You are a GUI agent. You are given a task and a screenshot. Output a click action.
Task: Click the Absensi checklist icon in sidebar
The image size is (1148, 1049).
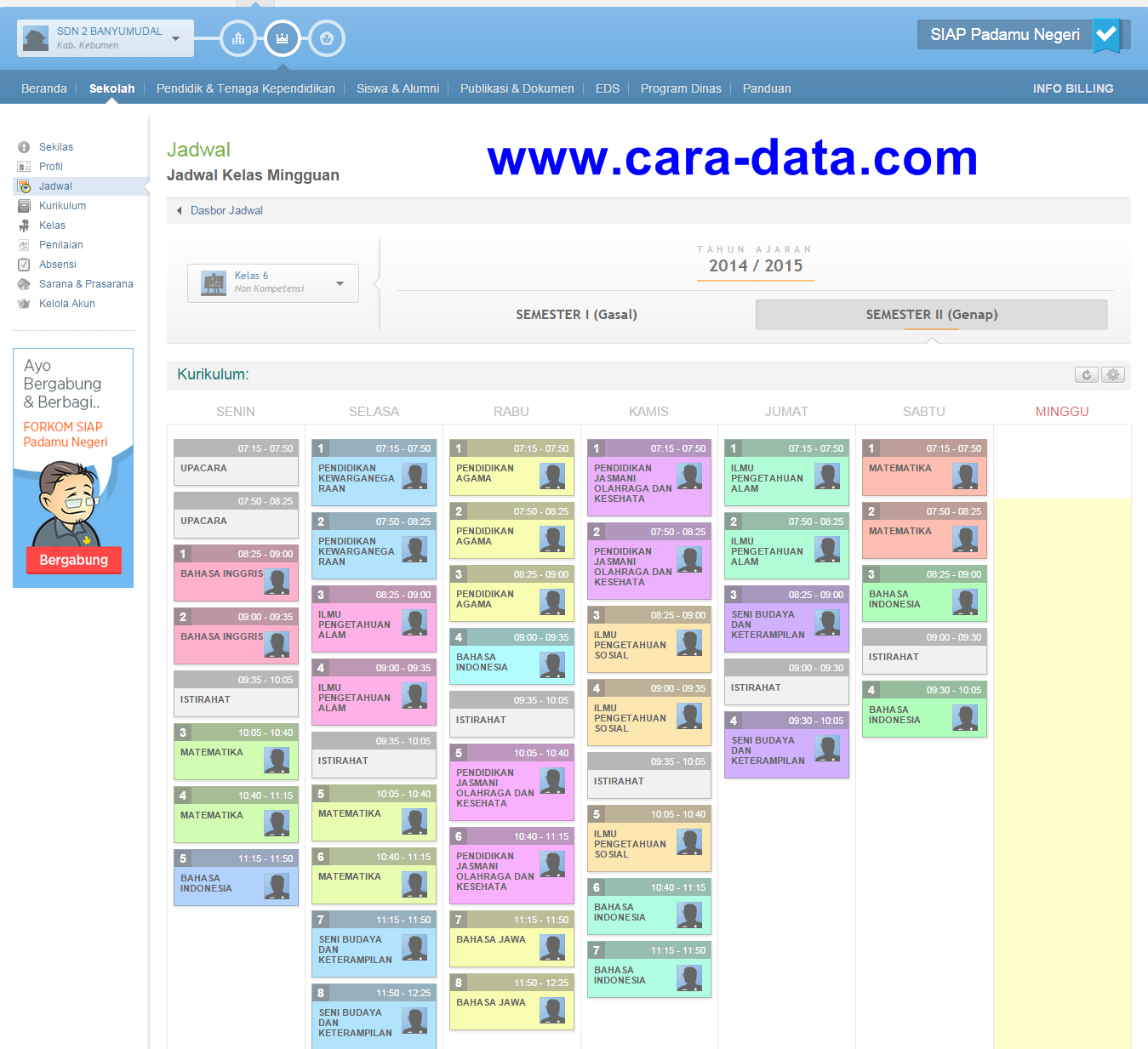point(25,264)
